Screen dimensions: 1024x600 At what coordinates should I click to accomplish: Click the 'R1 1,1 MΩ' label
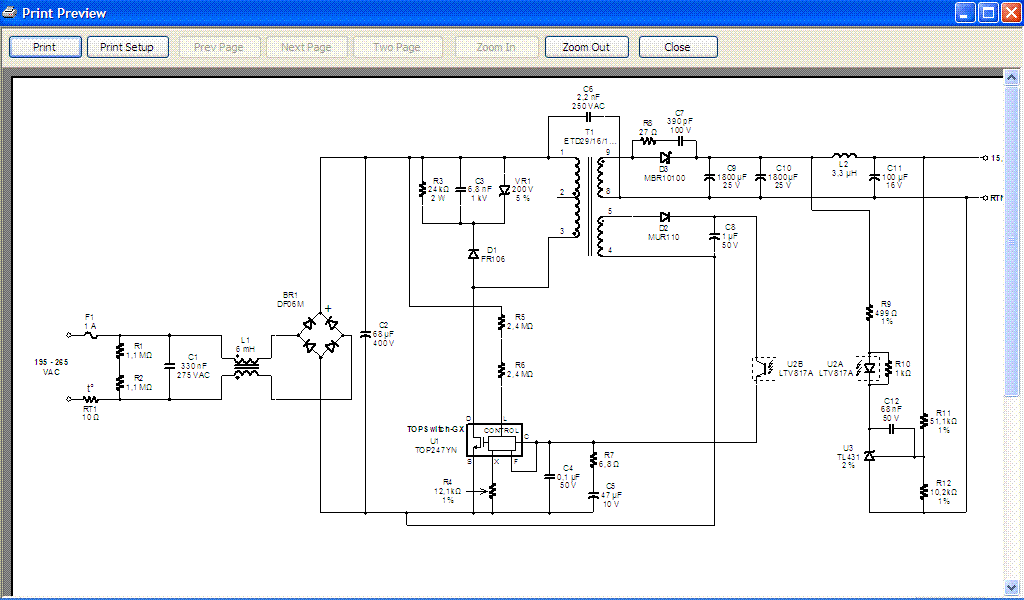pyautogui.click(x=138, y=351)
